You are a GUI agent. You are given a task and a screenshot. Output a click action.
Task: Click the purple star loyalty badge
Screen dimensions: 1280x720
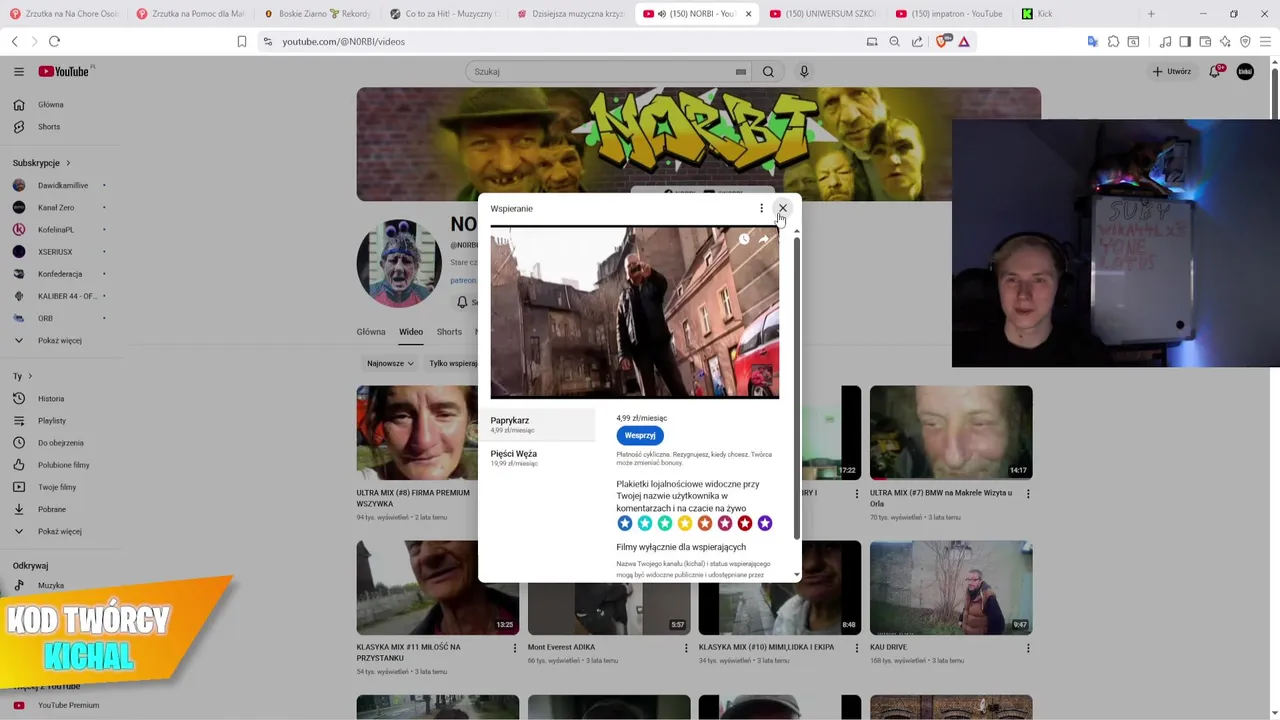coord(765,523)
